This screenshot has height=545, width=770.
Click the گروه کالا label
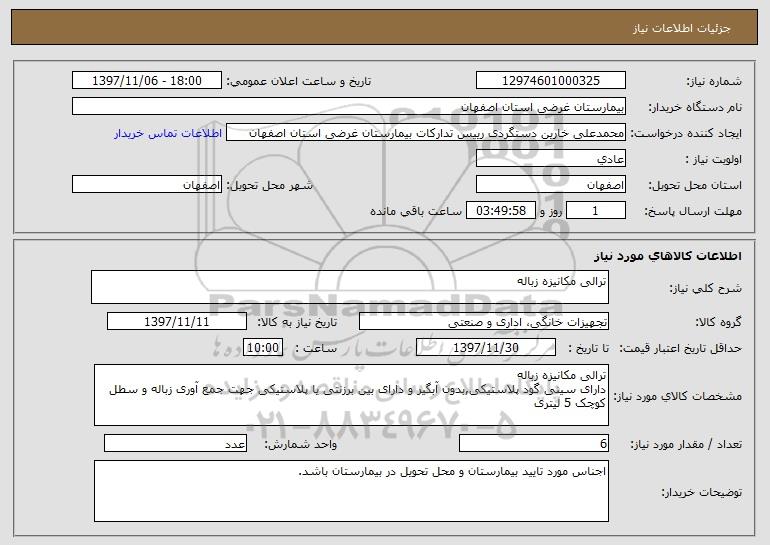coord(718,323)
